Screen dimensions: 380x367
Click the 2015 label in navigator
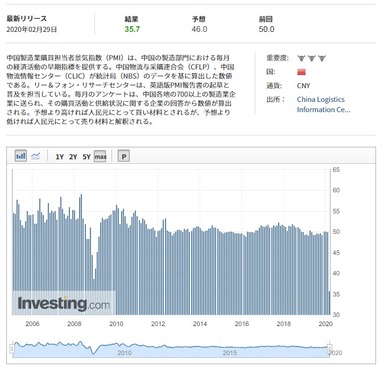tap(230, 353)
